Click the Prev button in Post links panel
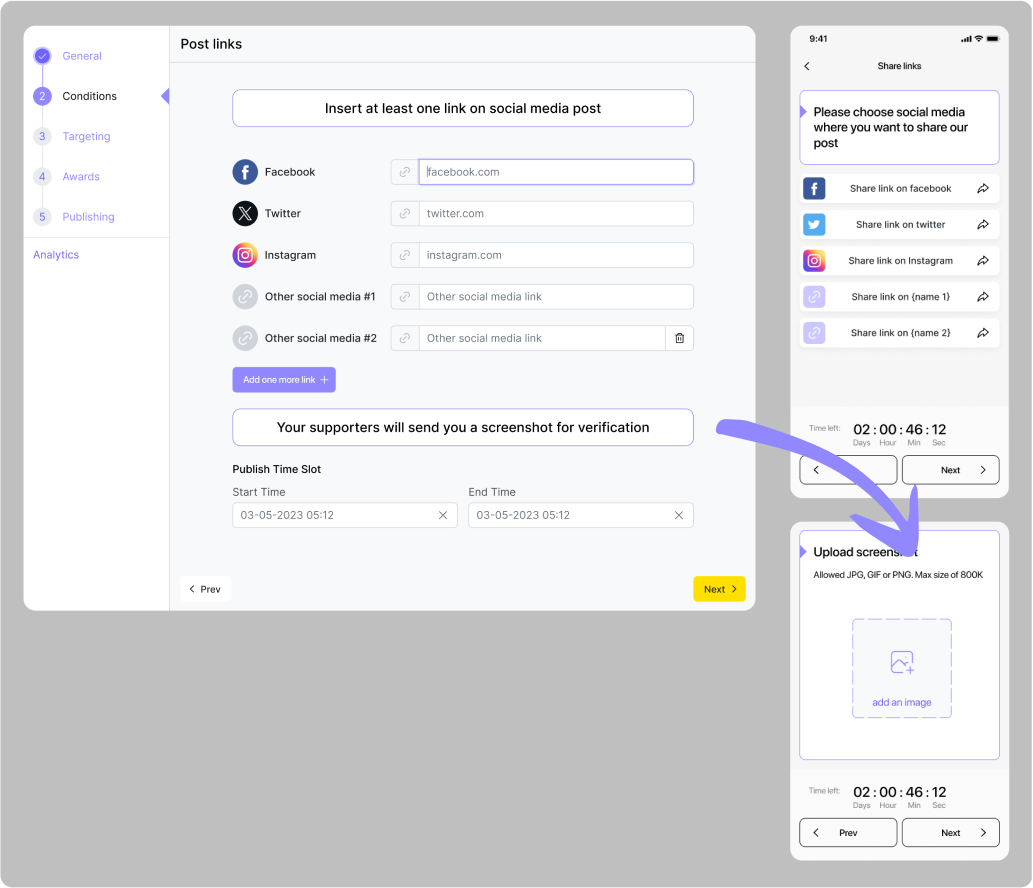The width and height of the screenshot is (1033, 888). pos(205,589)
